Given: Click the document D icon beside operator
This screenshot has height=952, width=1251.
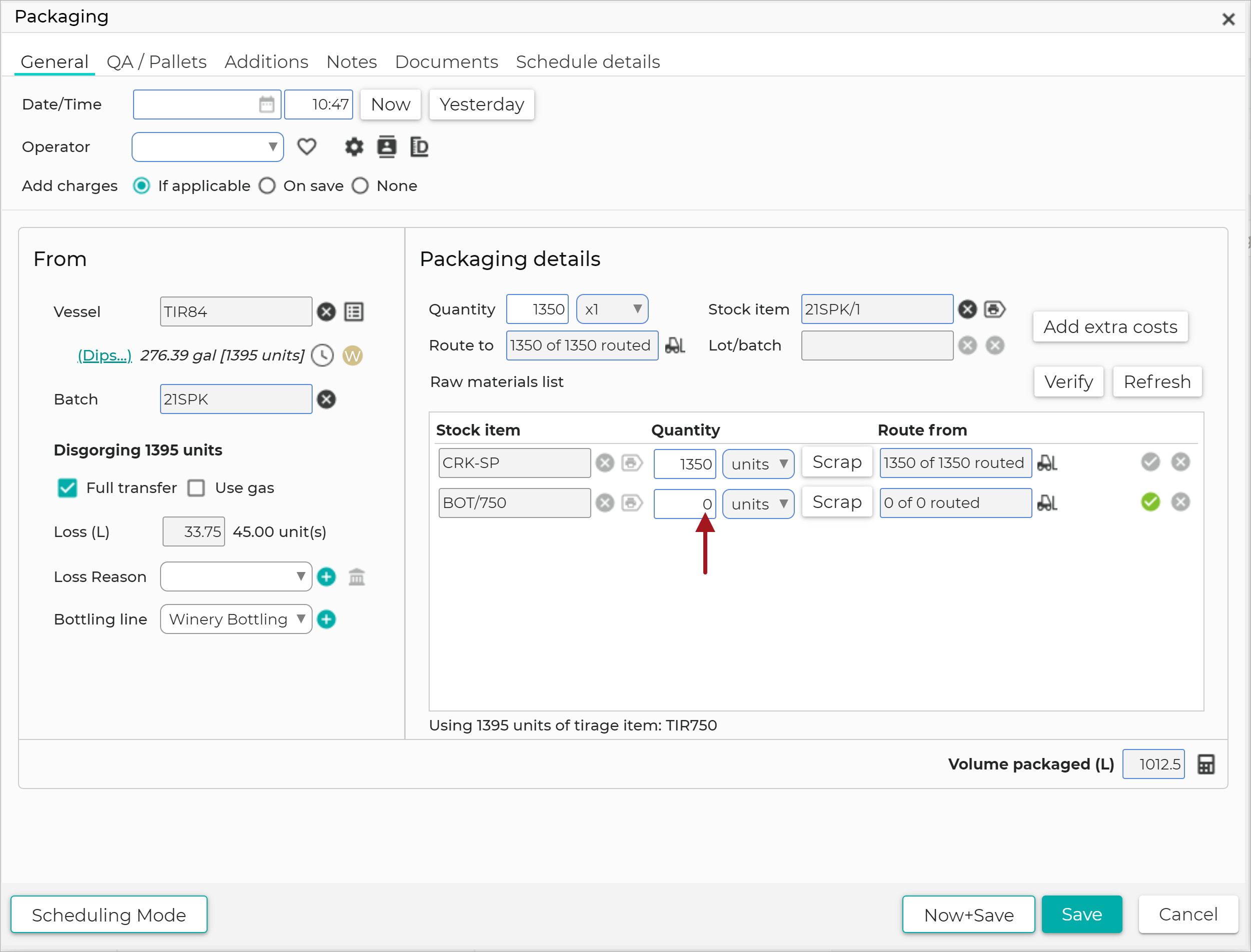Looking at the screenshot, I should tap(419, 147).
